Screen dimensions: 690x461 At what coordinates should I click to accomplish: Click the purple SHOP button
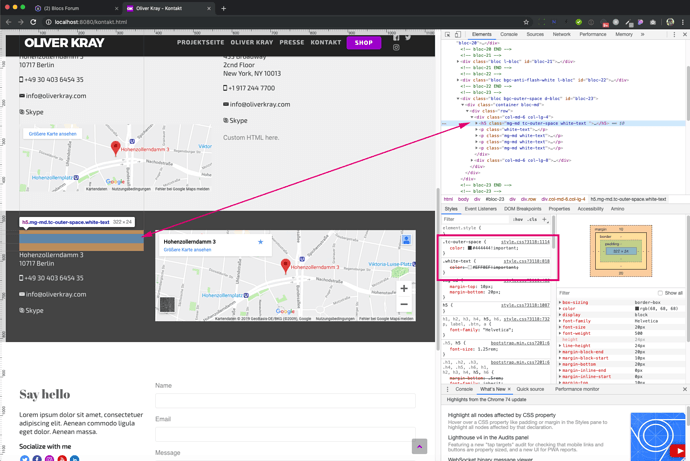coord(363,43)
